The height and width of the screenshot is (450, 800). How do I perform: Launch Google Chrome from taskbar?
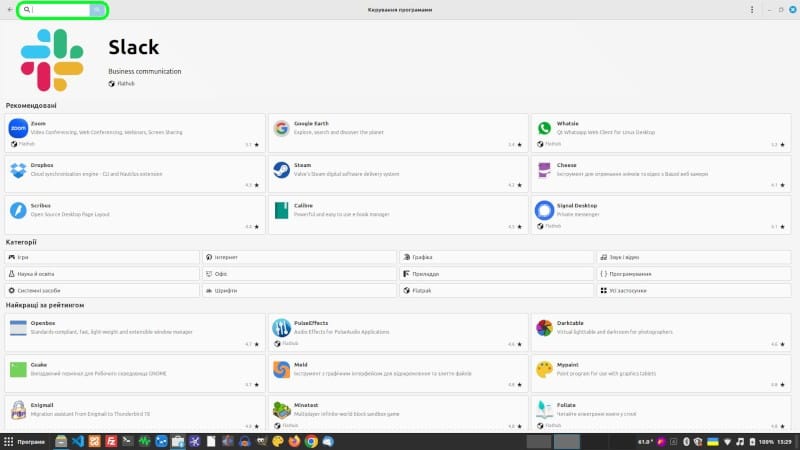click(311, 441)
